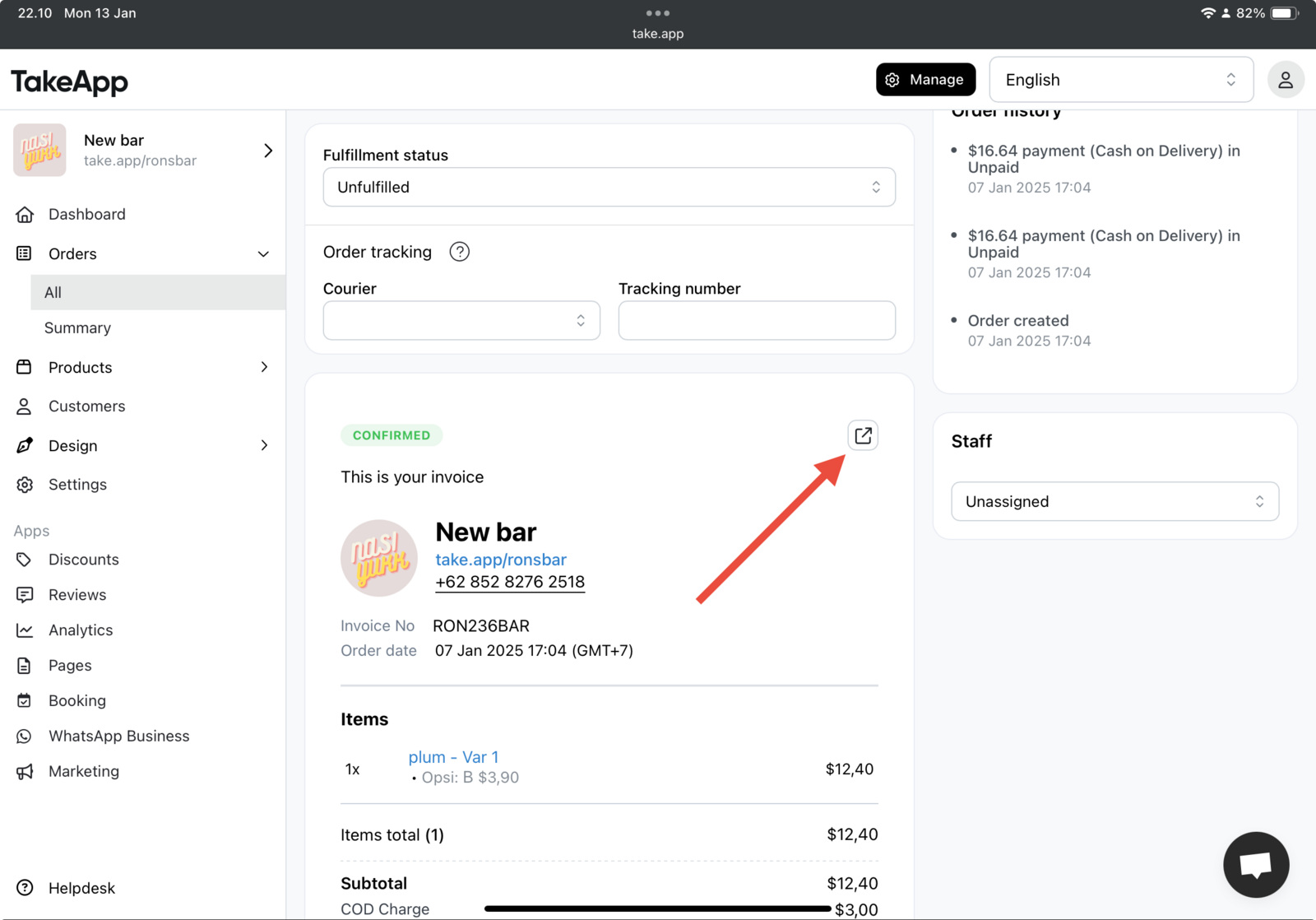This screenshot has width=1316, height=920.
Task: Click the Dashboard home icon
Action: [x=25, y=215]
